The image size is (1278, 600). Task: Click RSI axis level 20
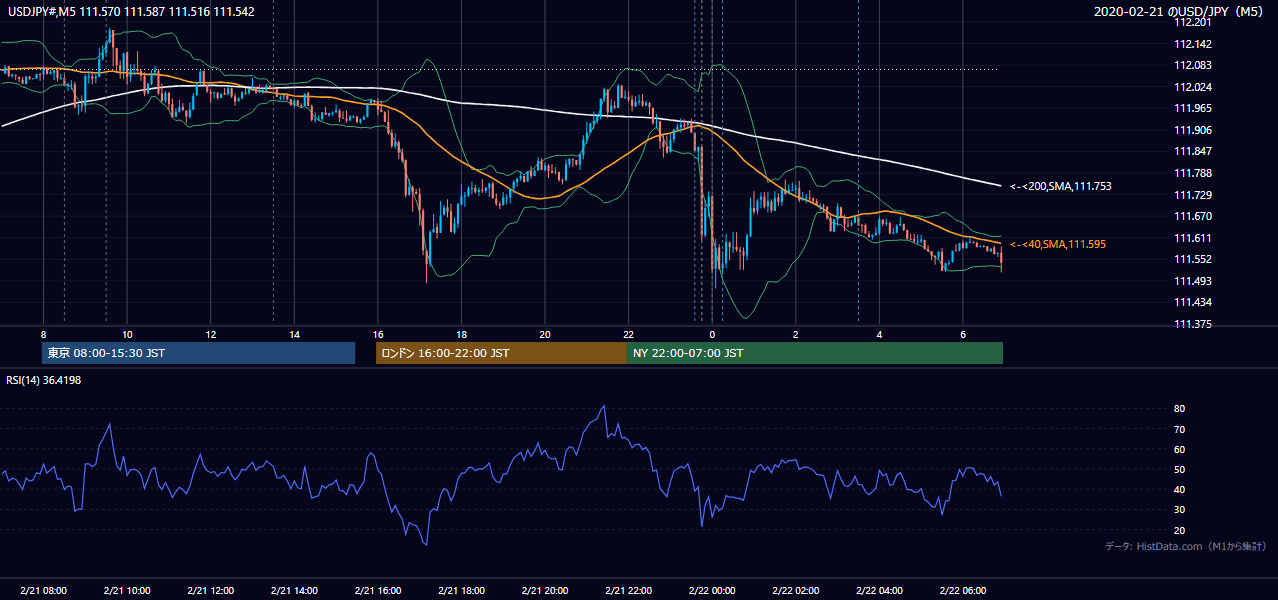pyautogui.click(x=1180, y=530)
